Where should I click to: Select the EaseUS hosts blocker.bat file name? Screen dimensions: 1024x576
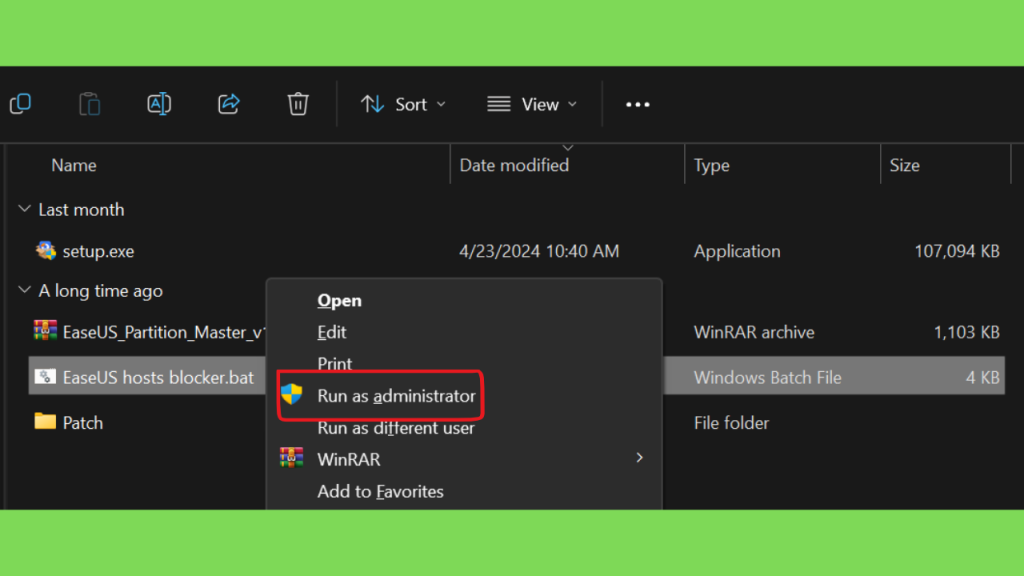click(x=158, y=377)
